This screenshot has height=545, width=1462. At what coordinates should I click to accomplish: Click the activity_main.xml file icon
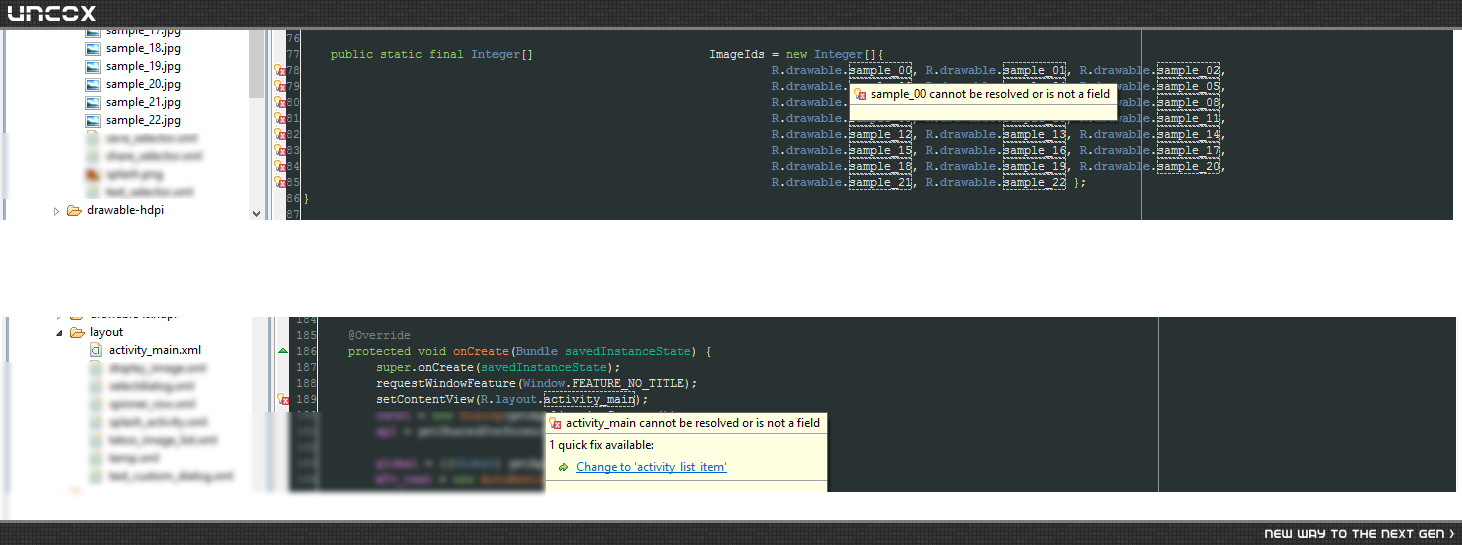pos(96,350)
